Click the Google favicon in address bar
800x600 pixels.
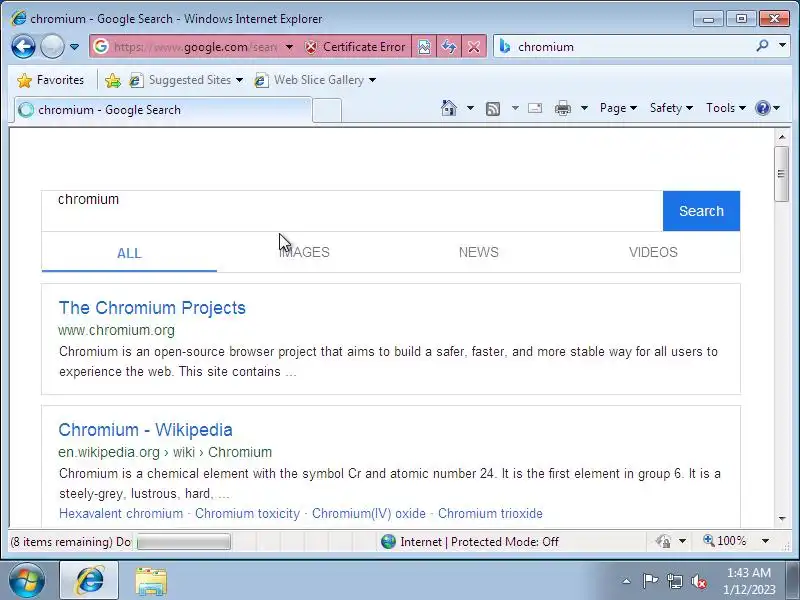tap(101, 46)
